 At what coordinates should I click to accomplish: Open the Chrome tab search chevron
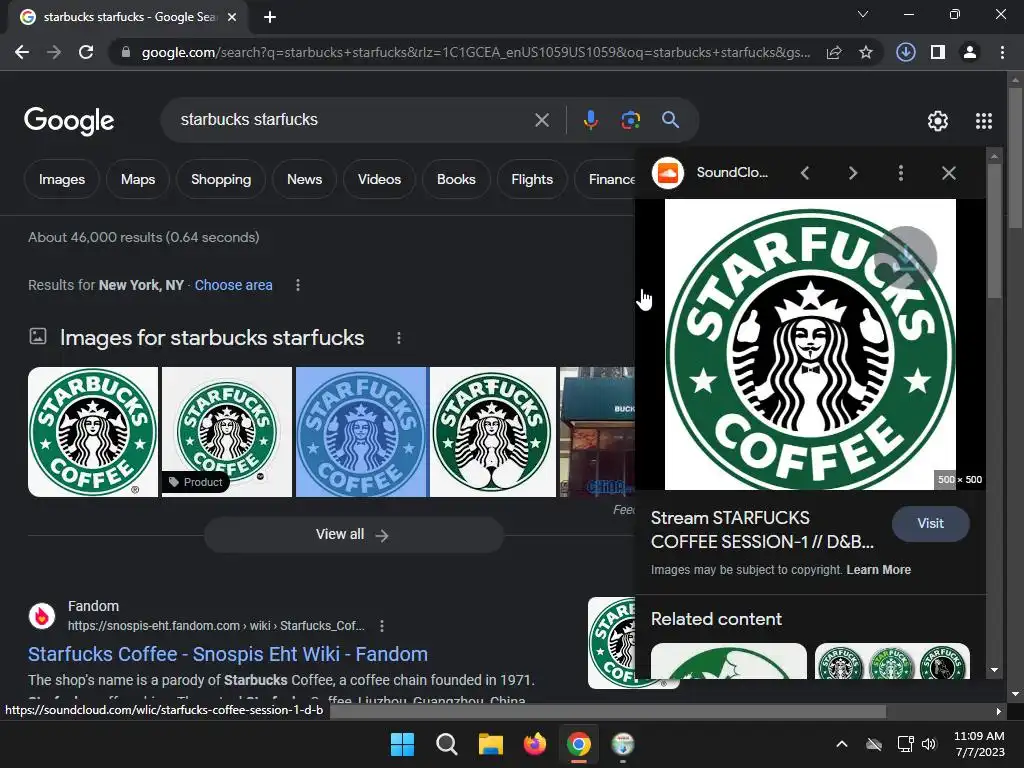863,14
